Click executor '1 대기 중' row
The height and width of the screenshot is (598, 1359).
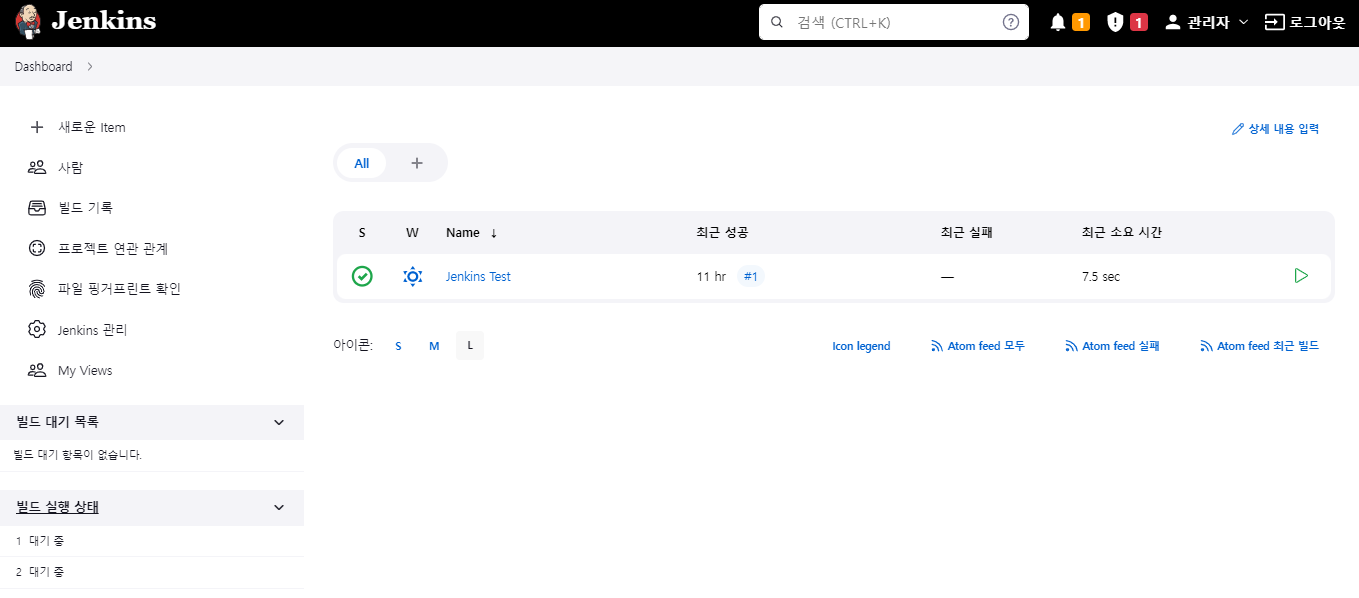click(152, 541)
